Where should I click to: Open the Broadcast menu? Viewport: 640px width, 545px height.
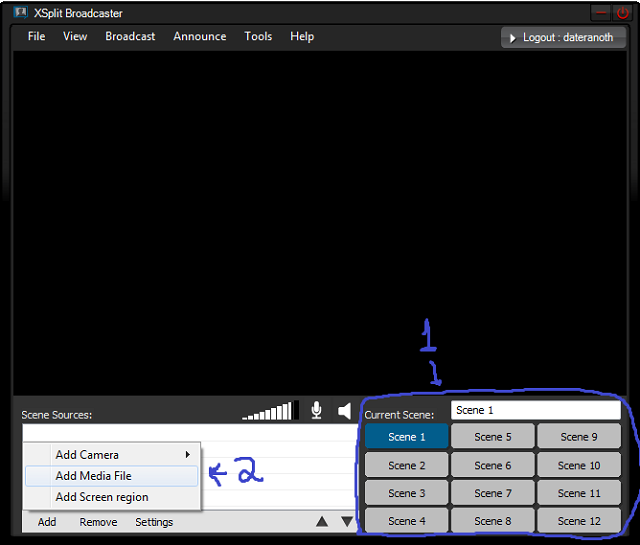130,36
